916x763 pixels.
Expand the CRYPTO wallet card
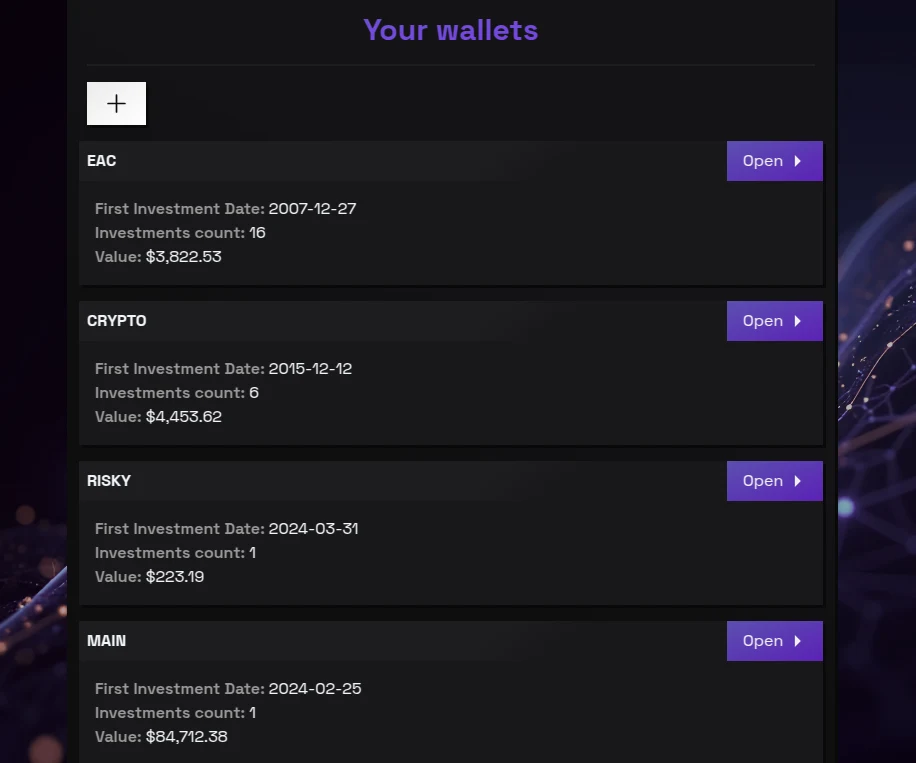[x=117, y=321]
